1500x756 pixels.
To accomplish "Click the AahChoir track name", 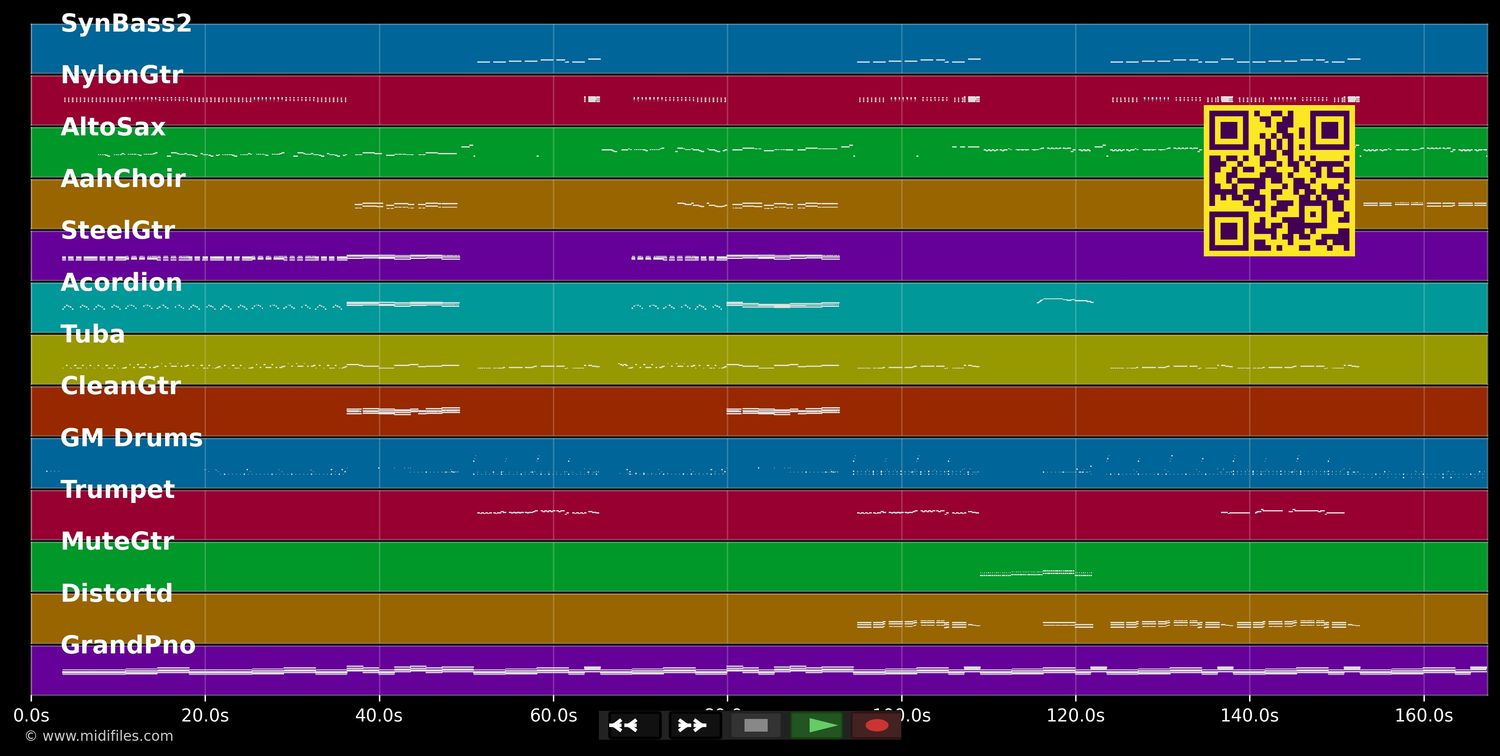I will [x=123, y=179].
